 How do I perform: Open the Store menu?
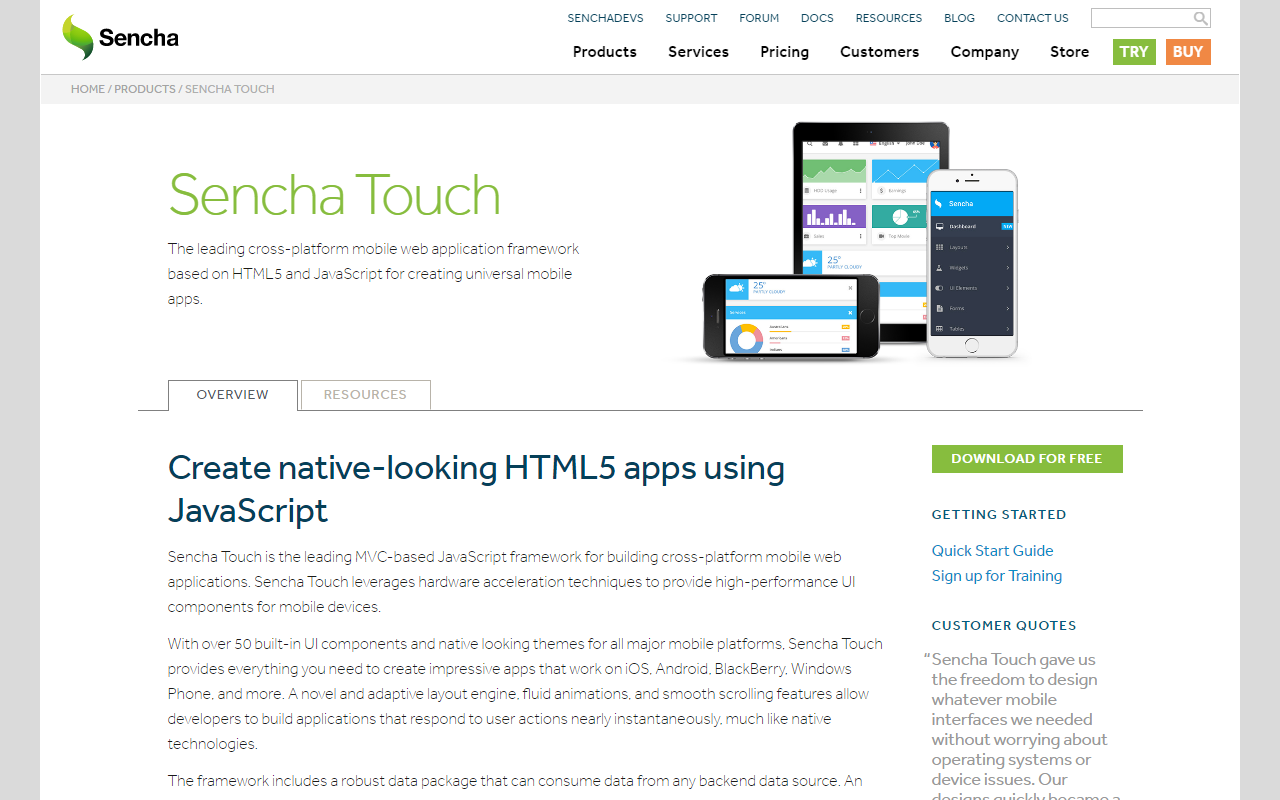pyautogui.click(x=1069, y=52)
